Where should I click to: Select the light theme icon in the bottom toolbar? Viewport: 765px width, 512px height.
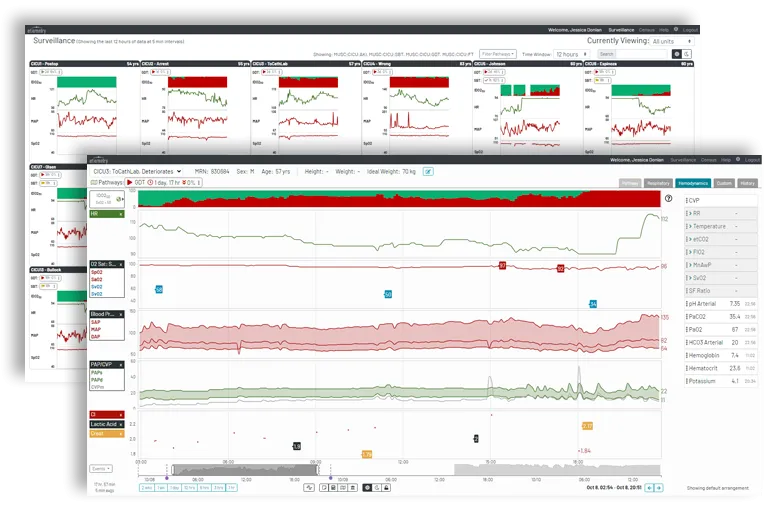[x=367, y=488]
